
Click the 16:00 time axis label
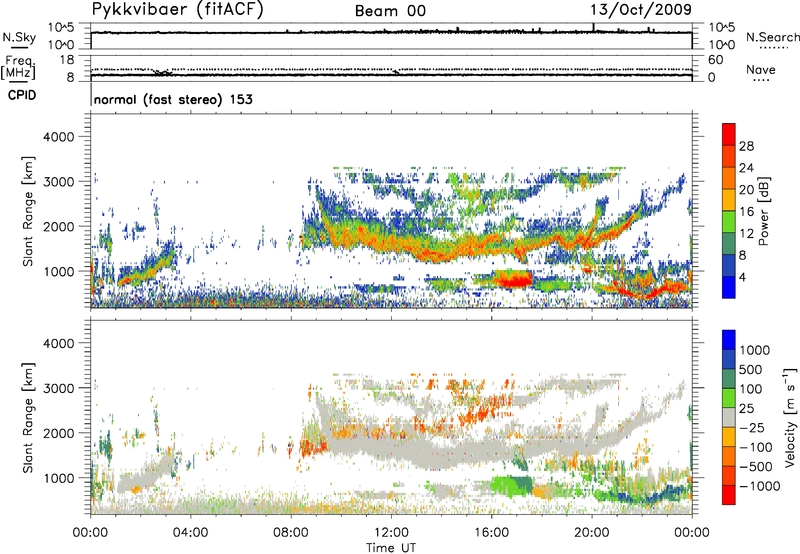tap(491, 533)
